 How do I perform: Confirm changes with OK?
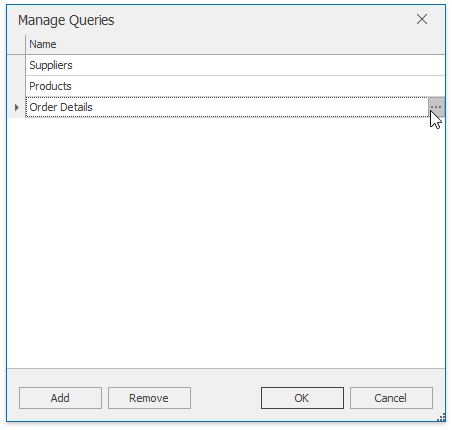coord(302,398)
